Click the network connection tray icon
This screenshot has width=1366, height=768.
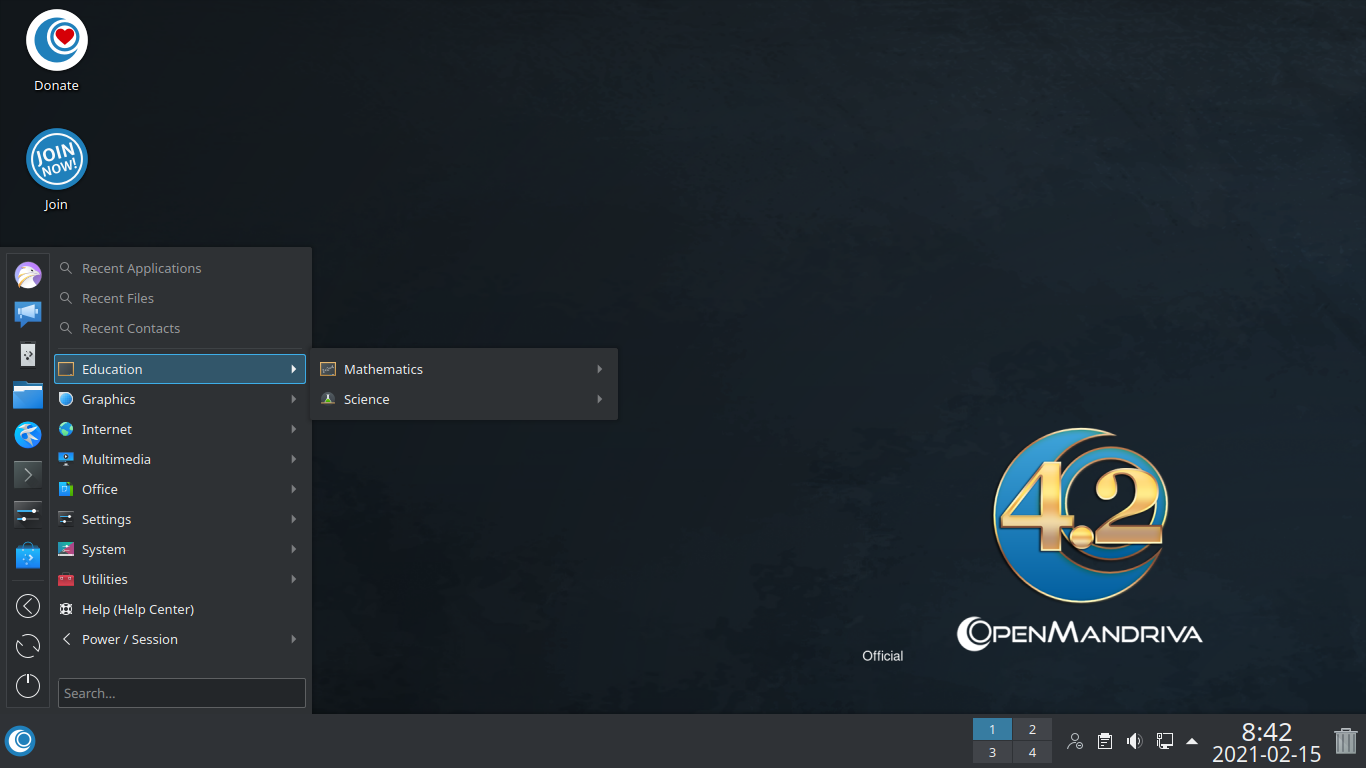1164,741
